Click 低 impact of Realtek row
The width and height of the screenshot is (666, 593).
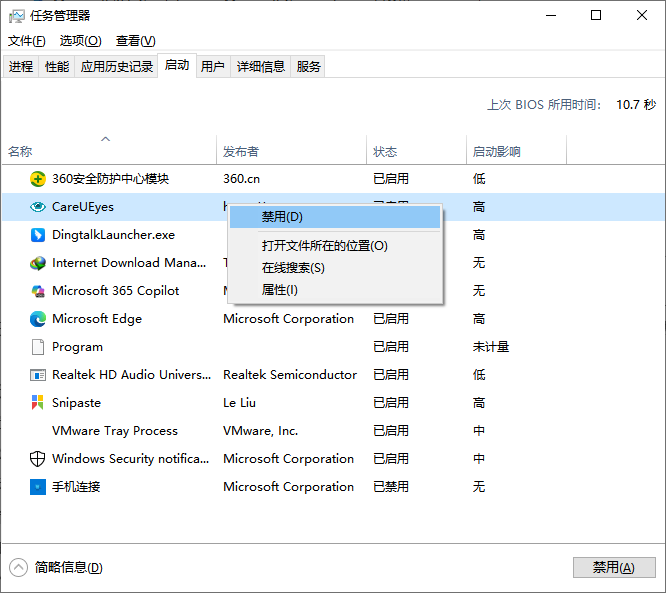479,375
